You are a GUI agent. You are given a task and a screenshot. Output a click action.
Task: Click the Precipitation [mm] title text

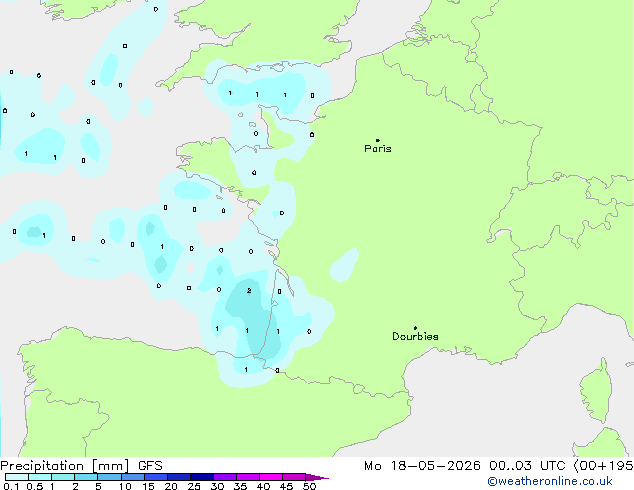pos(65,466)
